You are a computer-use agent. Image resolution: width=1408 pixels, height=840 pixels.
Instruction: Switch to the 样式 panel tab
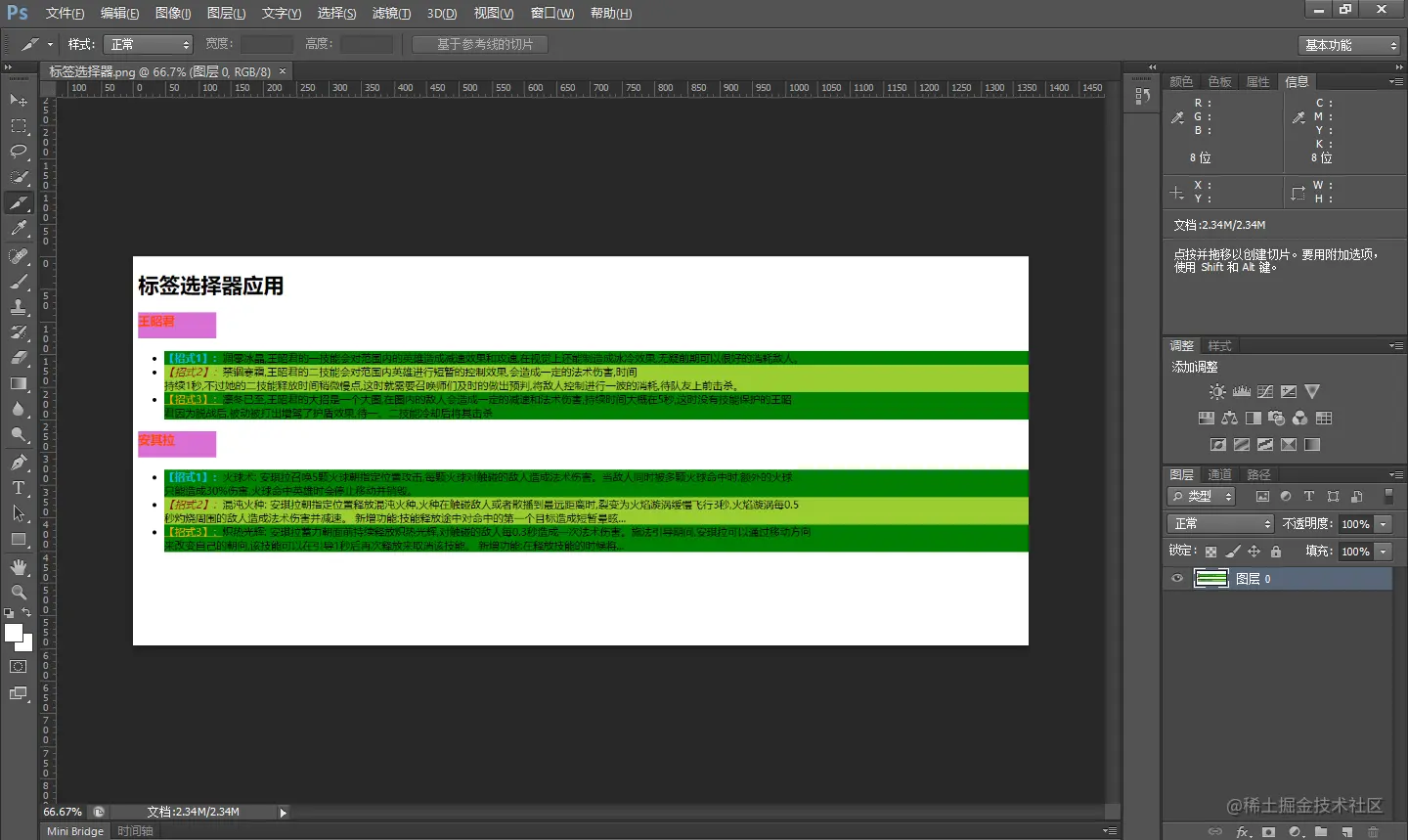click(x=1219, y=346)
